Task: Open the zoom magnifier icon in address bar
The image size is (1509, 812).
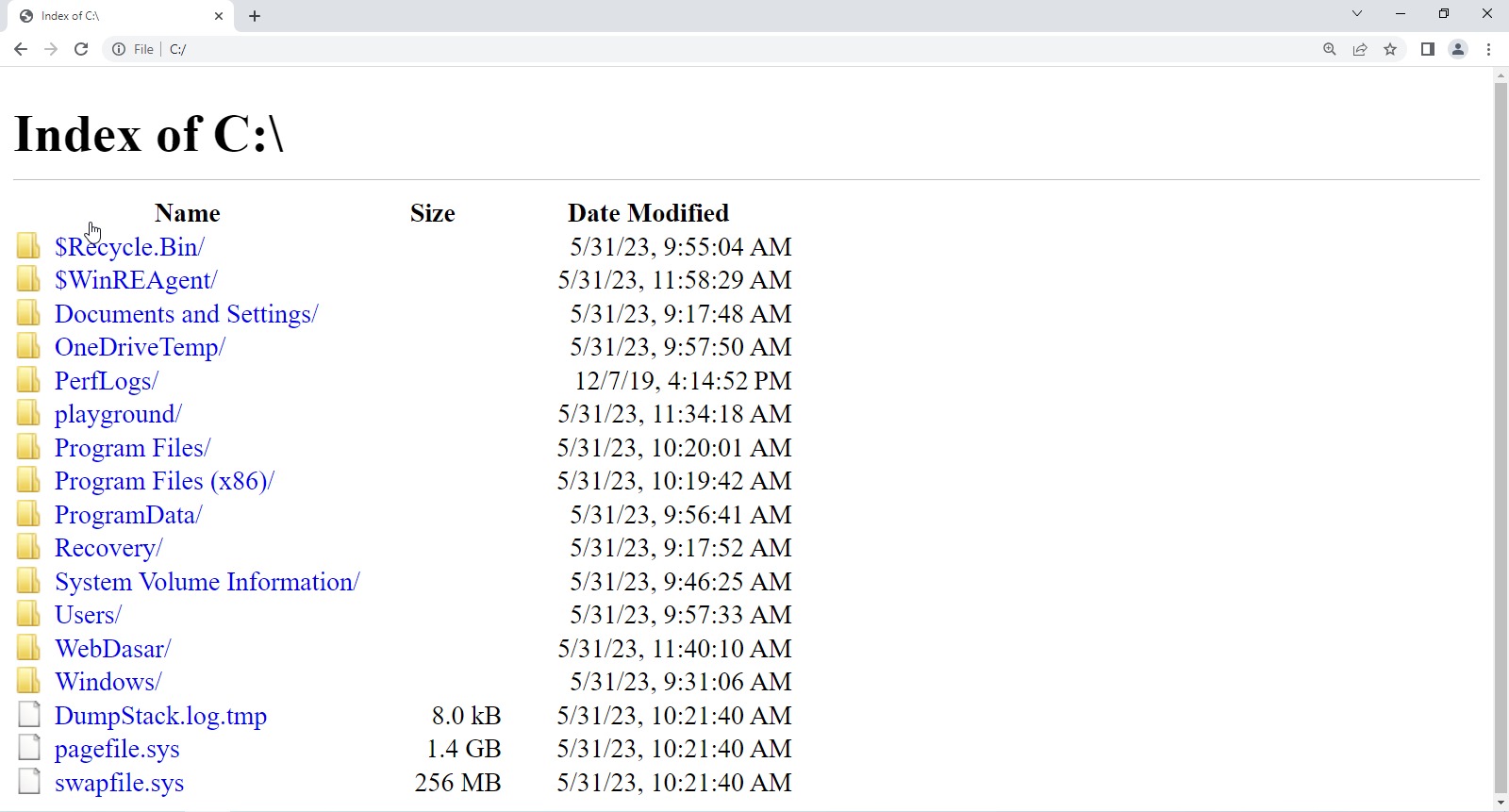Action: click(1330, 49)
